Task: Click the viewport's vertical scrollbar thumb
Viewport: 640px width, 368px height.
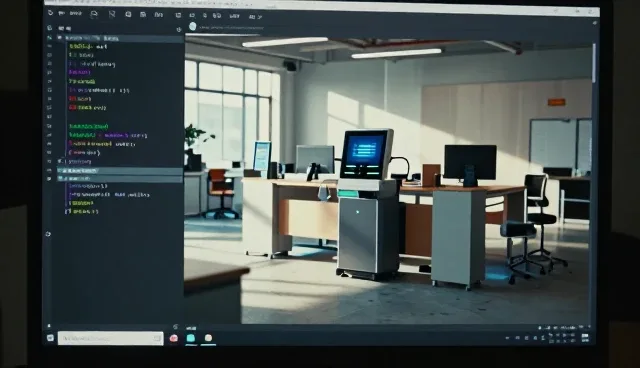Action: pyautogui.click(x=593, y=62)
